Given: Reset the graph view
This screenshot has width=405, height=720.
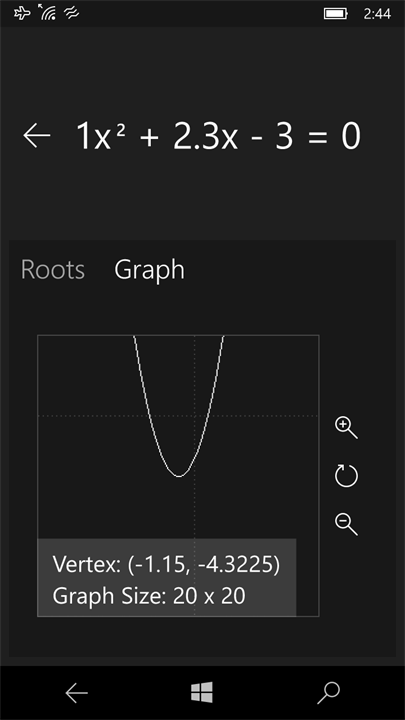Looking at the screenshot, I should point(346,475).
